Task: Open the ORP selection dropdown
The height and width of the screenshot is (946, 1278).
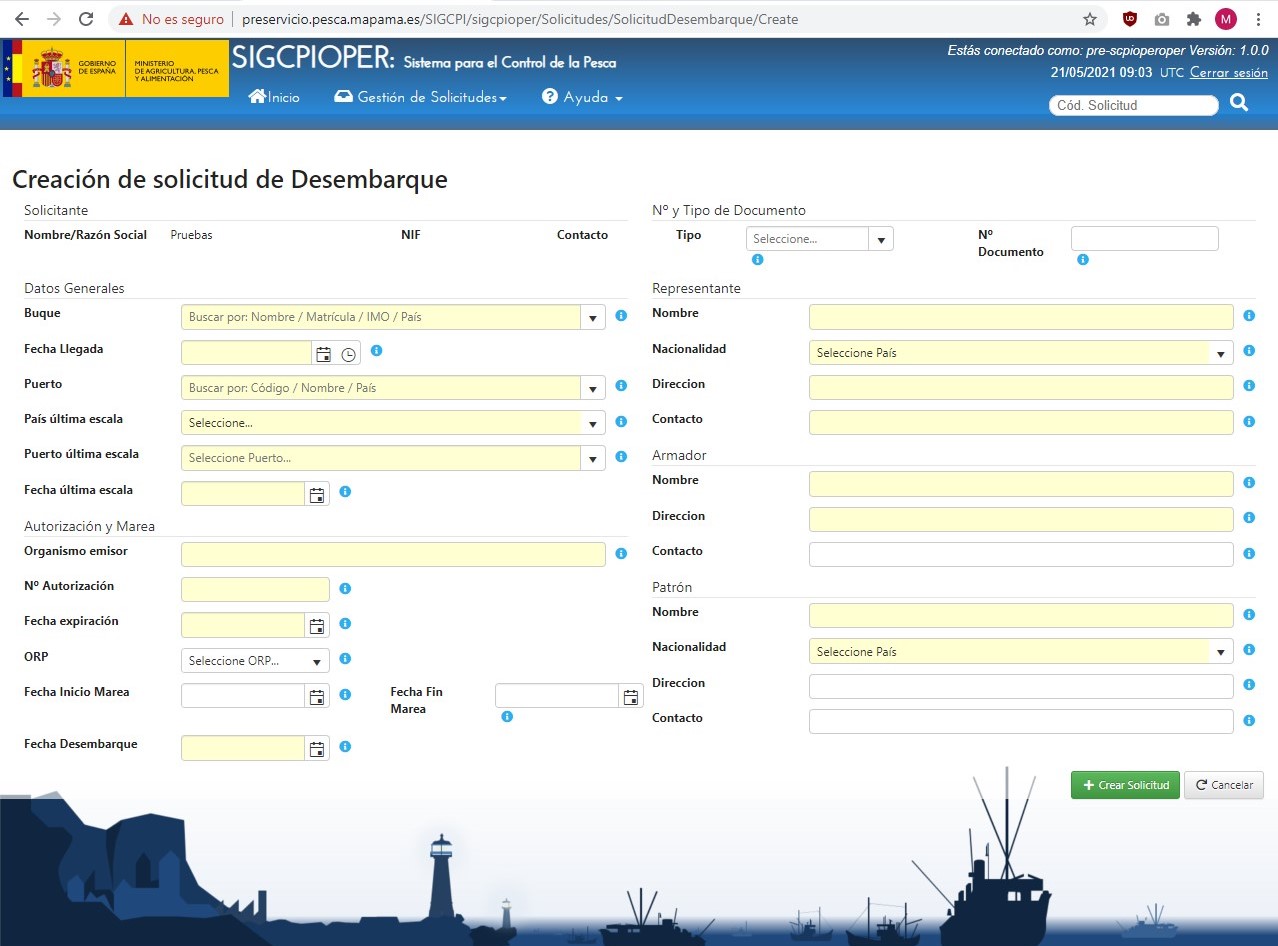Action: (x=317, y=661)
